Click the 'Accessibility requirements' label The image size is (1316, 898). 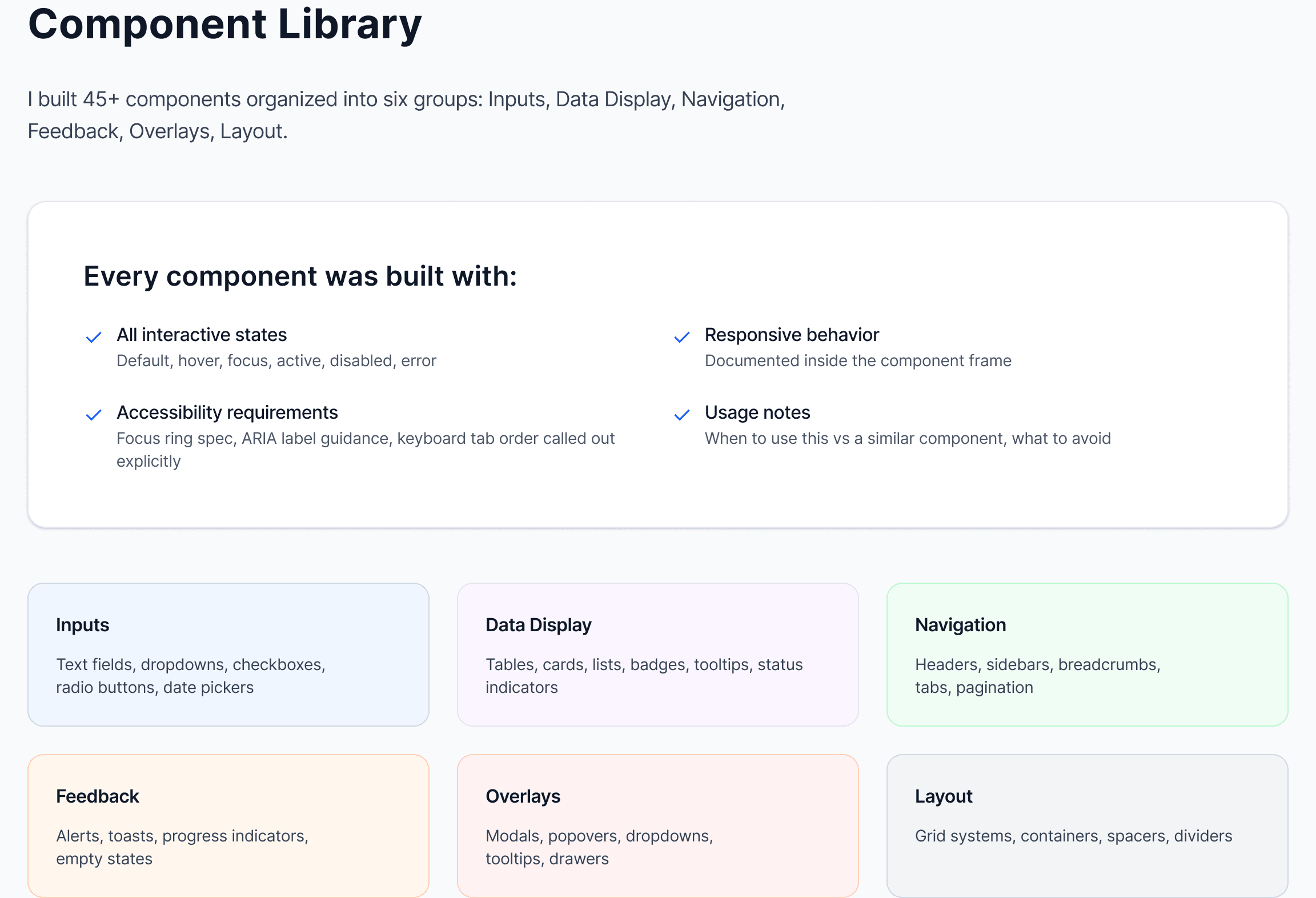click(x=227, y=412)
